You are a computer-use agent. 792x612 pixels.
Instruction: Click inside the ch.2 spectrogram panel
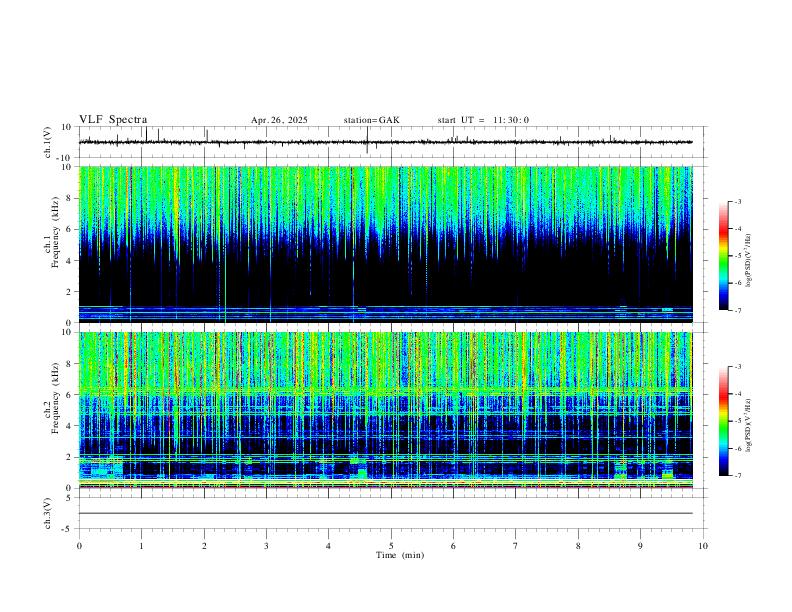(x=386, y=410)
